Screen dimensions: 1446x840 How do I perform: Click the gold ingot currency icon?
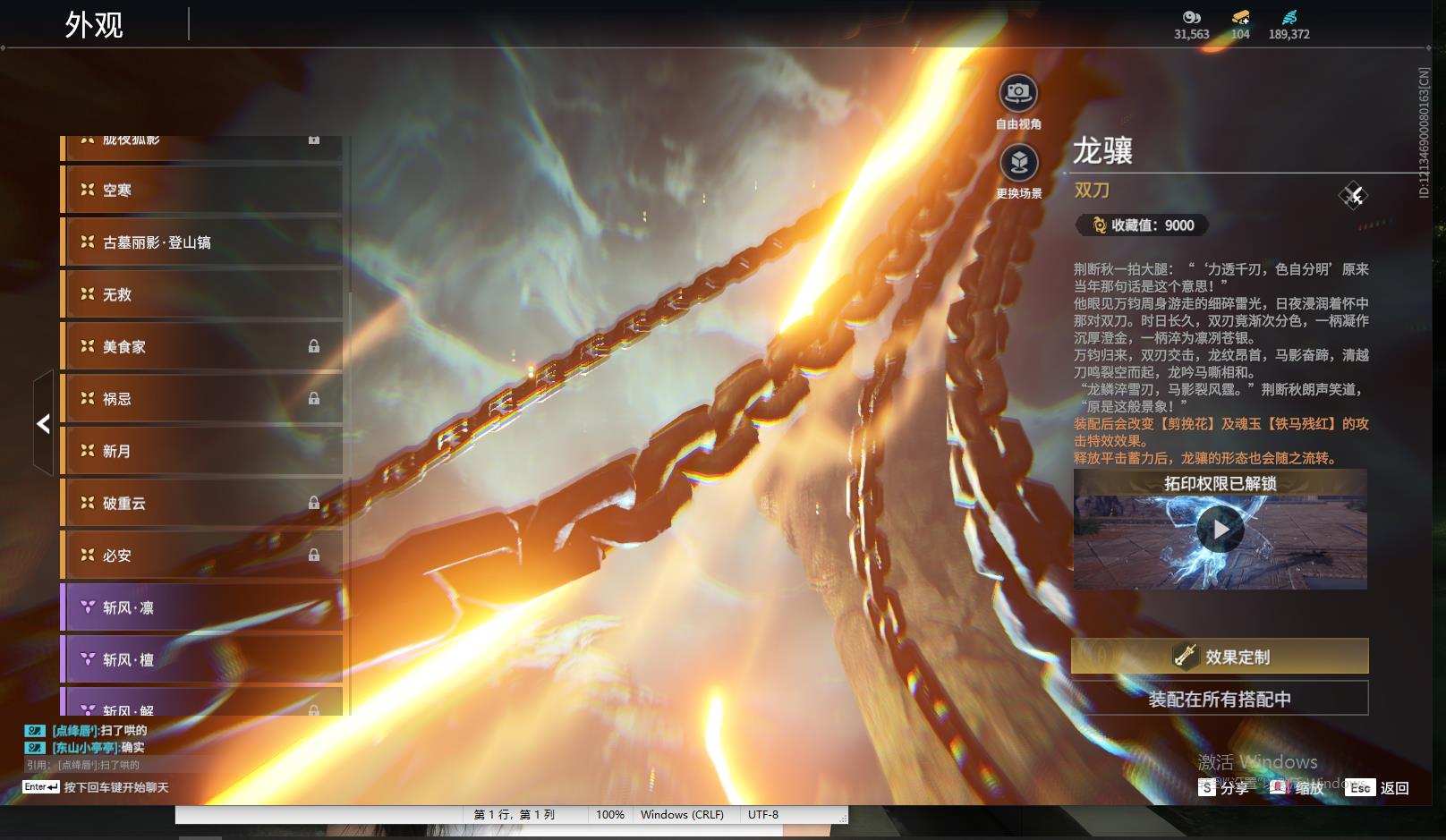pyautogui.click(x=1240, y=17)
